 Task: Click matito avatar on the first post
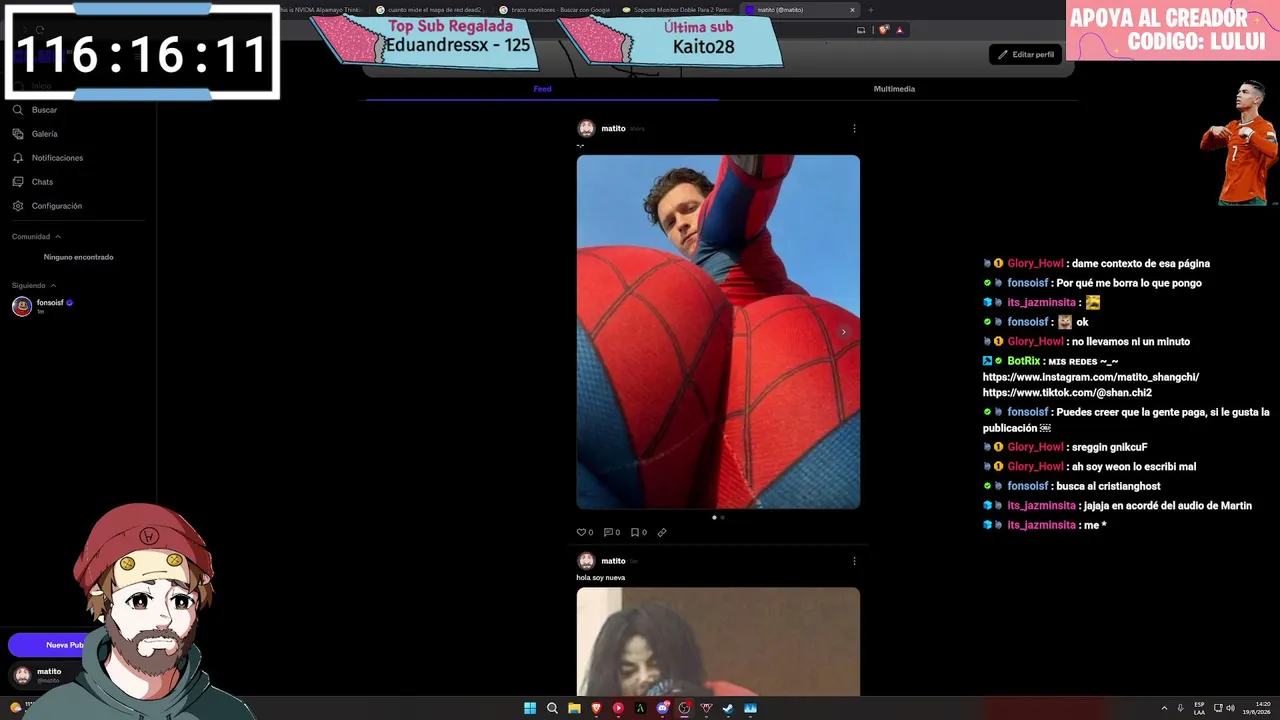coord(586,128)
